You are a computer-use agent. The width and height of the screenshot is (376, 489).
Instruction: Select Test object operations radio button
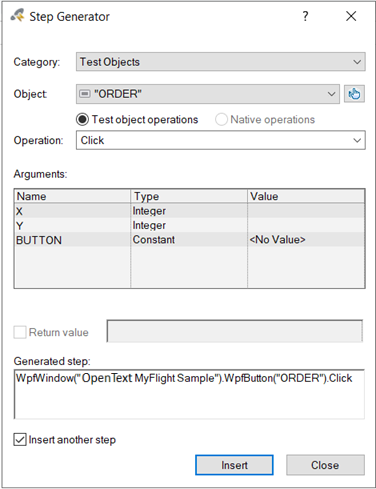(x=82, y=119)
